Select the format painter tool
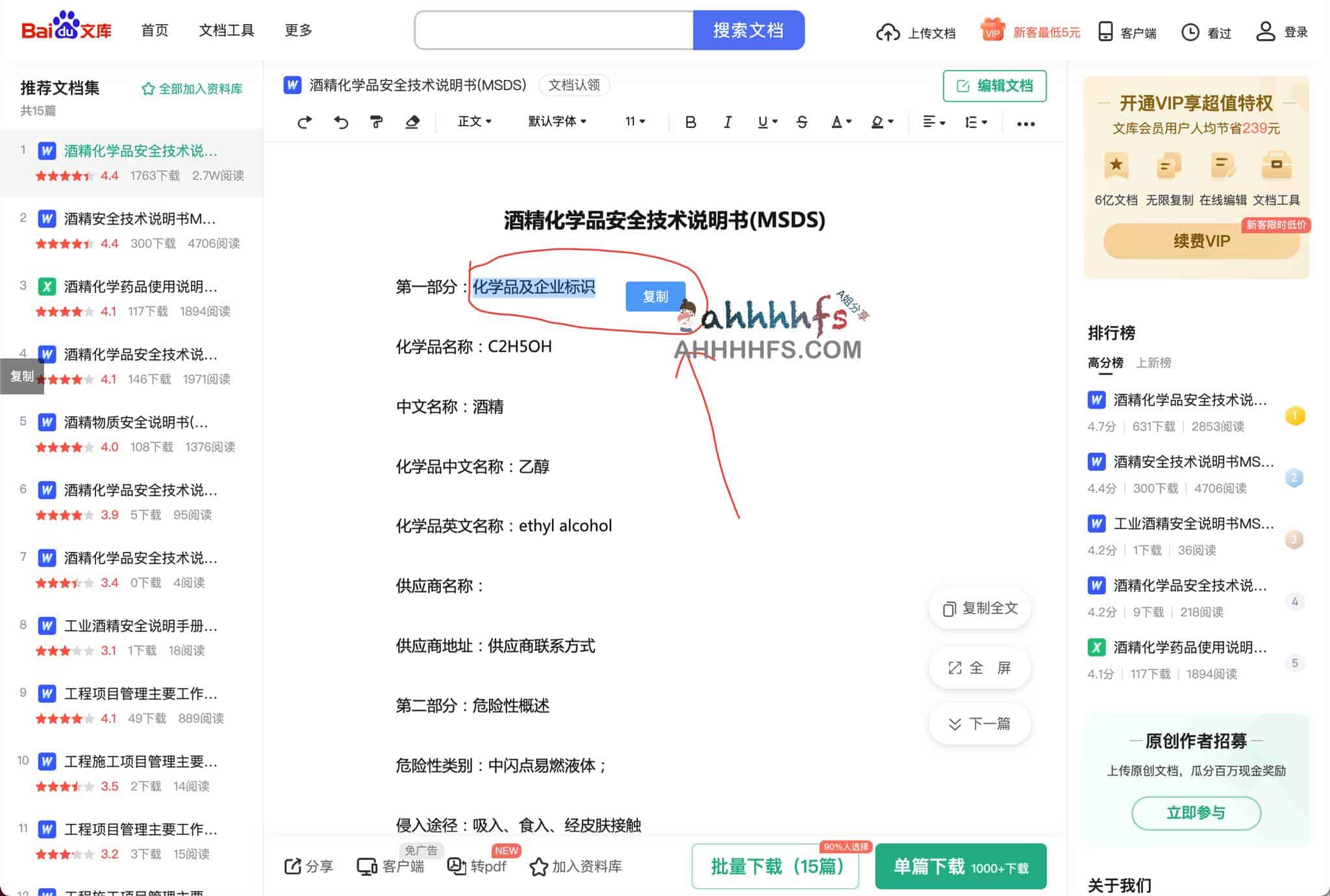The width and height of the screenshot is (1330, 896). [x=377, y=122]
